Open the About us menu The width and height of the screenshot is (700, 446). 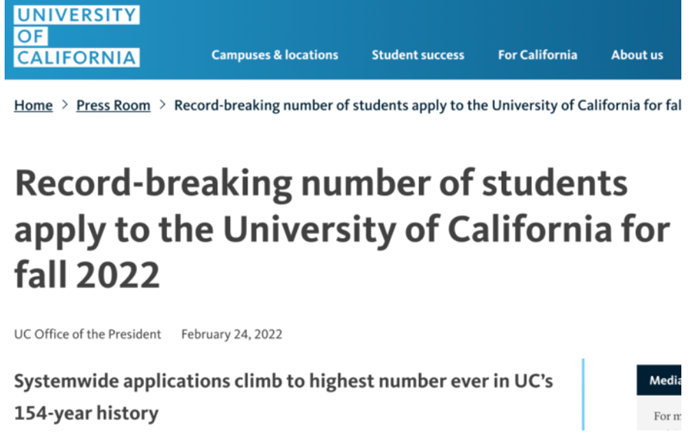637,55
